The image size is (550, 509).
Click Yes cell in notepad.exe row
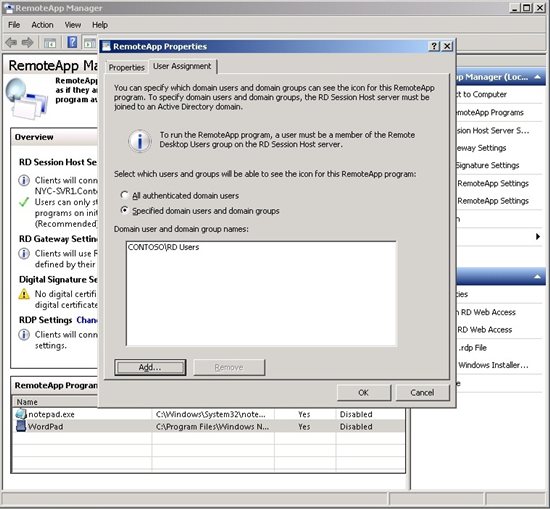click(304, 414)
